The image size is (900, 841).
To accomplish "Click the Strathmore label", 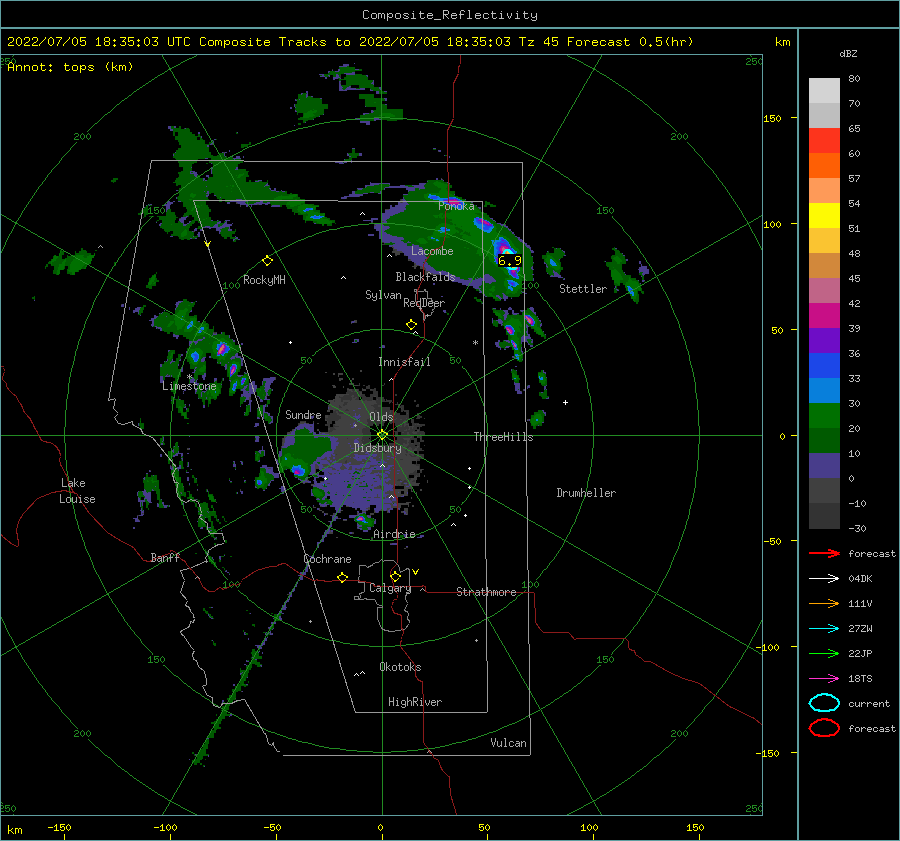I will coord(486,592).
